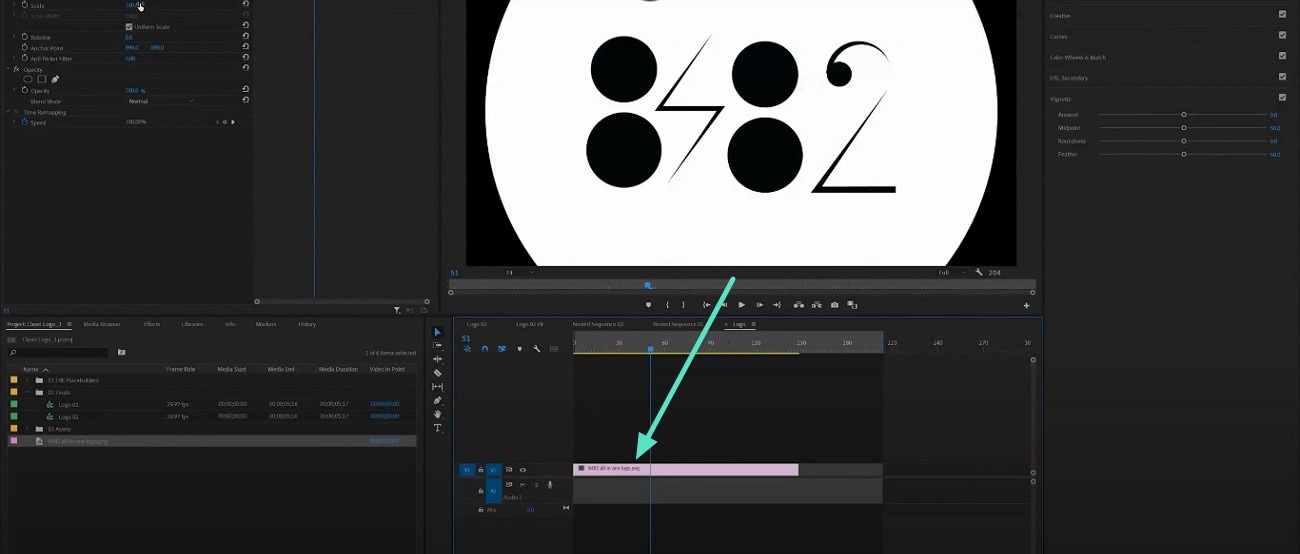Toggle V1 track output eye icon

[522, 469]
